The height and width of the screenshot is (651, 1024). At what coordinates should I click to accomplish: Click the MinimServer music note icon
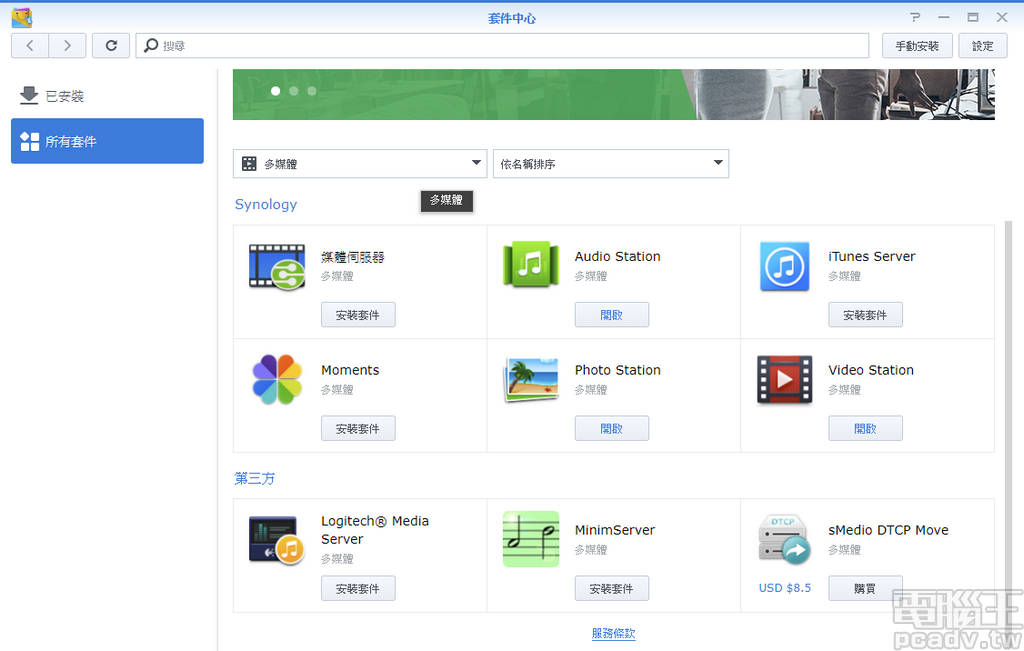click(530, 539)
